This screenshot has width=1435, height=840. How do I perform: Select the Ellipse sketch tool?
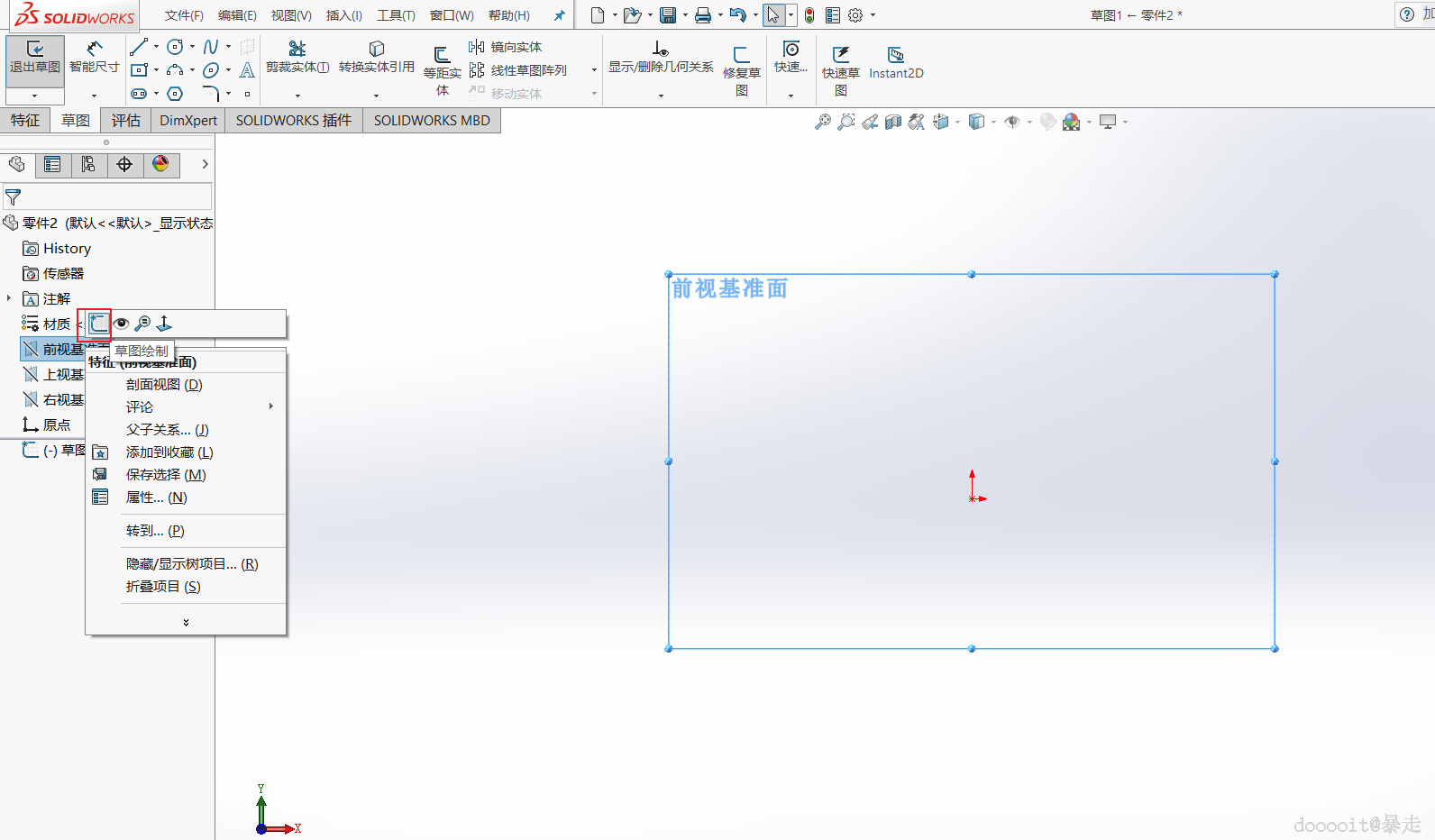211,70
